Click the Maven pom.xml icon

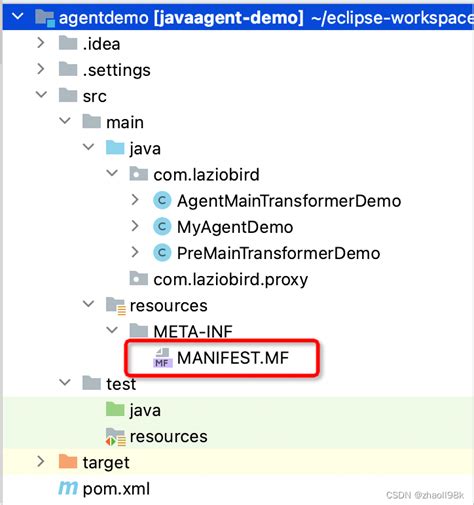pyautogui.click(x=68, y=488)
